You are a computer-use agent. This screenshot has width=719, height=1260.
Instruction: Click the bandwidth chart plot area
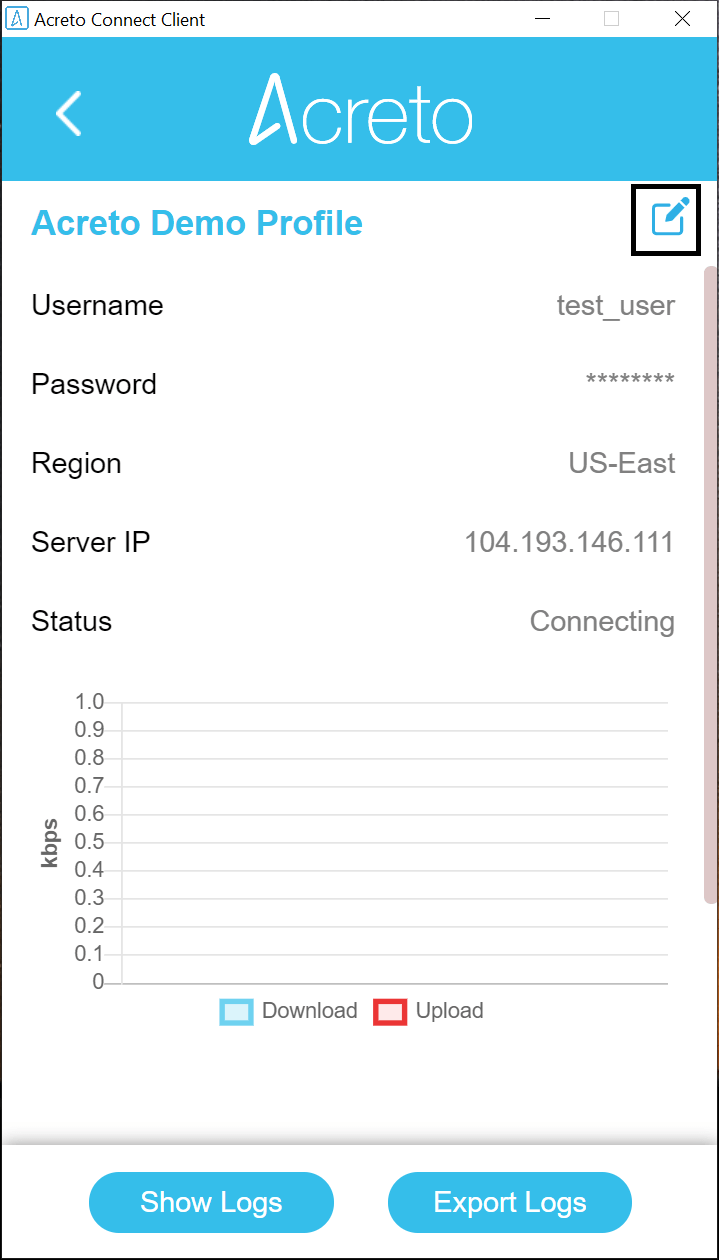click(x=395, y=843)
